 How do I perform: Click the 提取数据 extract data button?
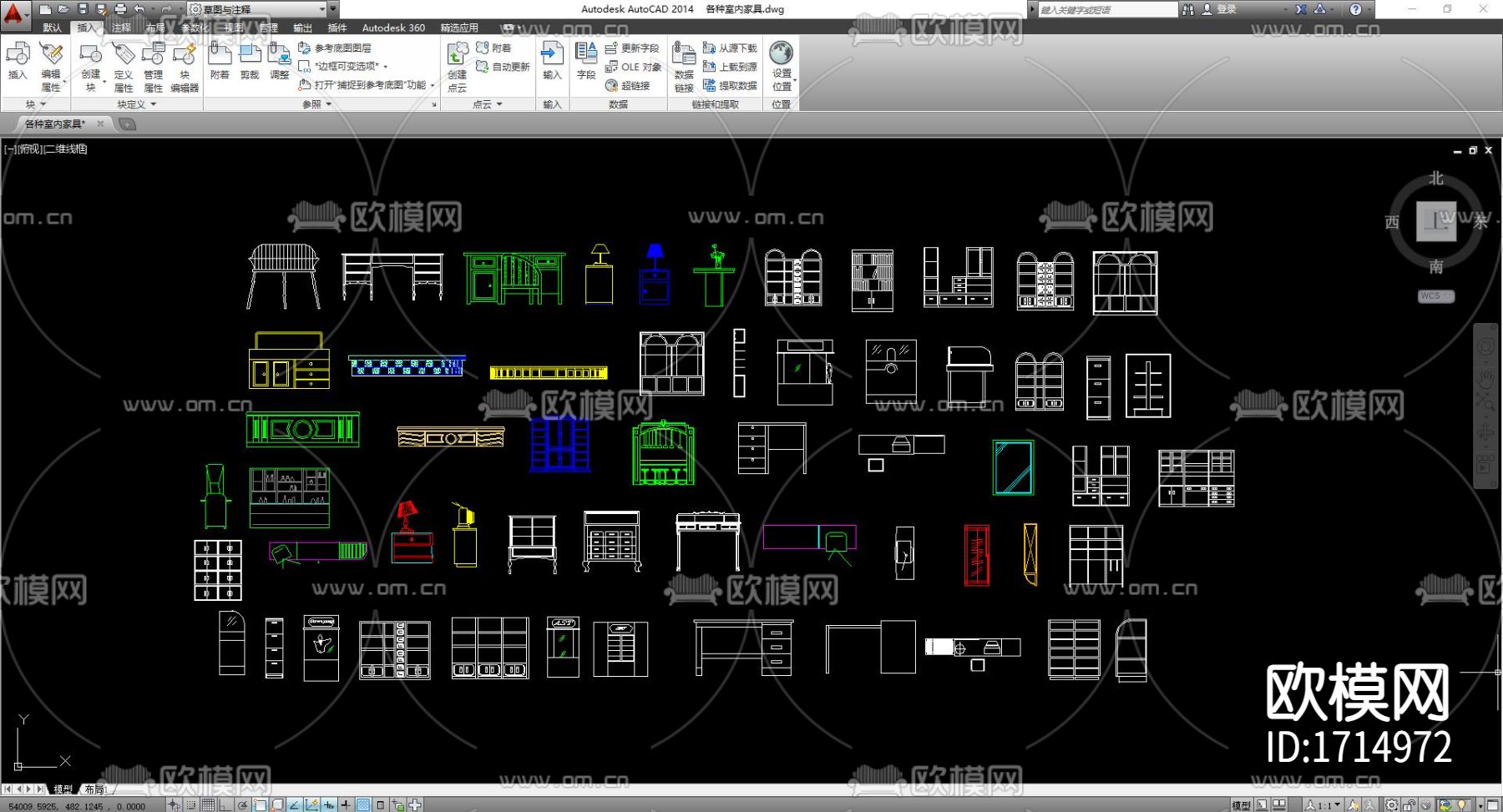(731, 85)
